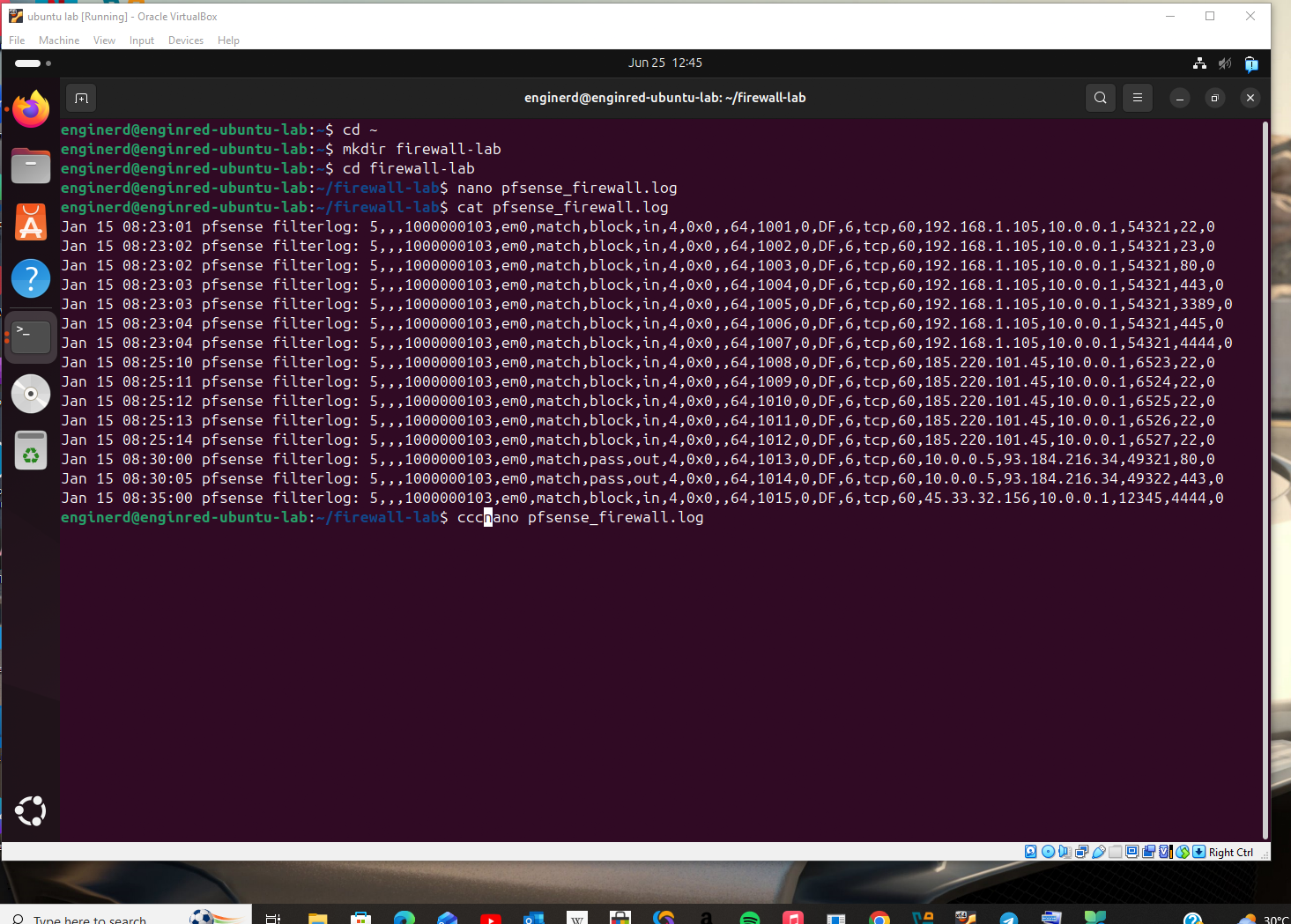Restore the Ubuntu terminal window size
1291x924 pixels.
tap(1215, 98)
